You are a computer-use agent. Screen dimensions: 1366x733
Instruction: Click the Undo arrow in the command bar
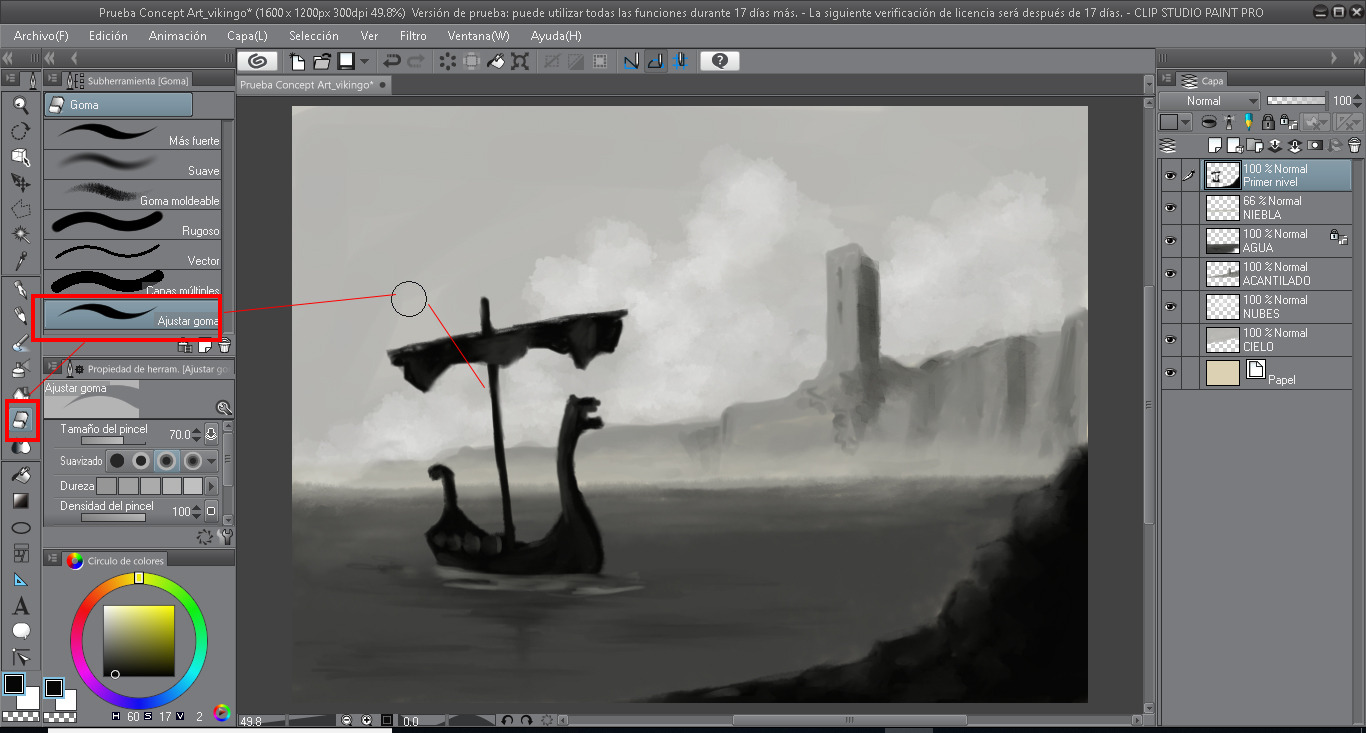392,61
